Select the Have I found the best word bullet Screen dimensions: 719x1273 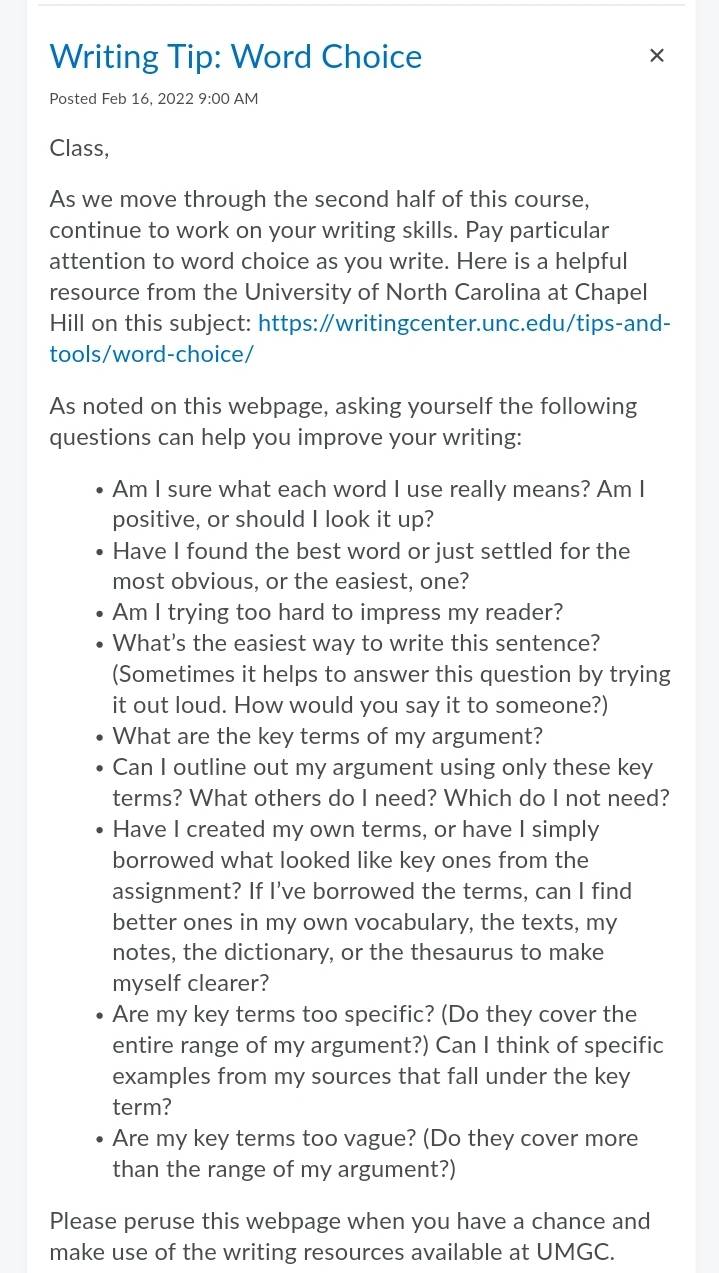371,566
